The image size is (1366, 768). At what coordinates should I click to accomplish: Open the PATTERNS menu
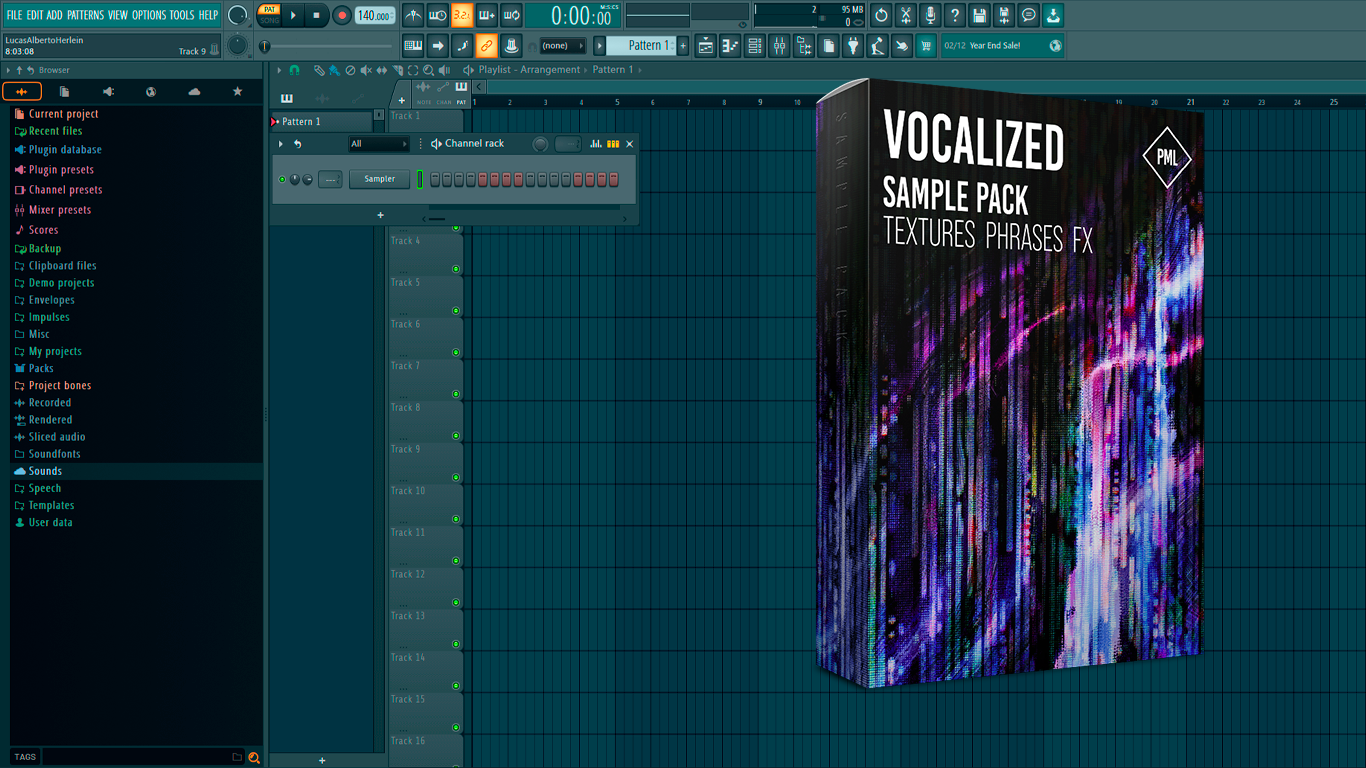coord(85,15)
